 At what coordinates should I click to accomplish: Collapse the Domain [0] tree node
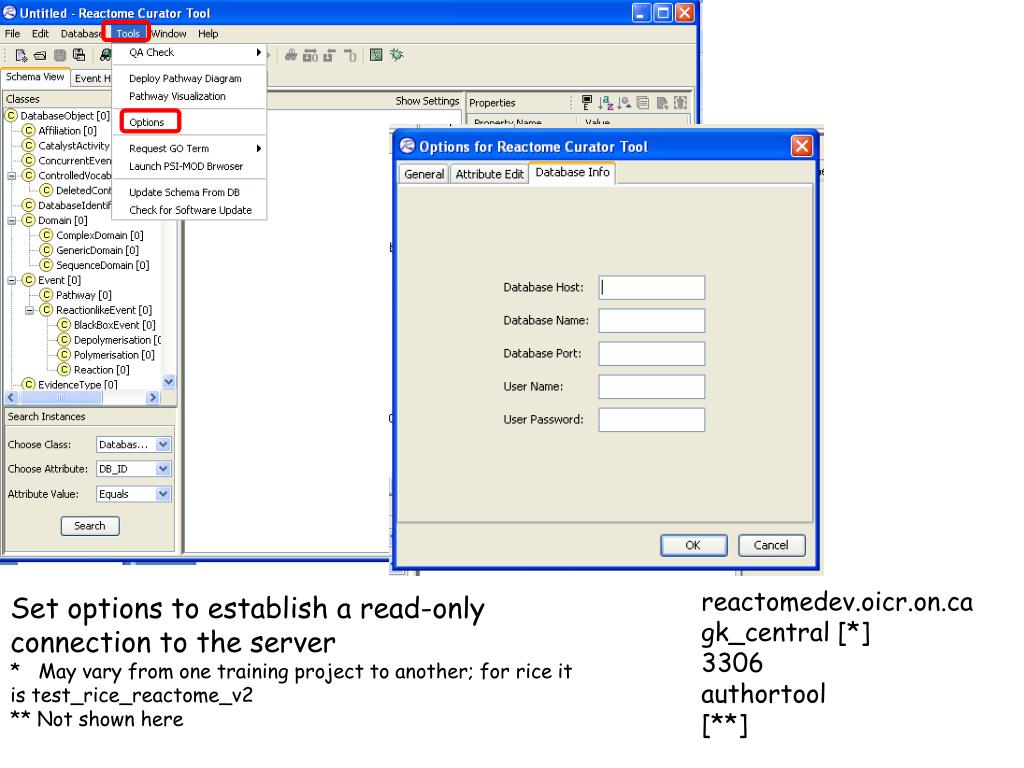[x=11, y=221]
